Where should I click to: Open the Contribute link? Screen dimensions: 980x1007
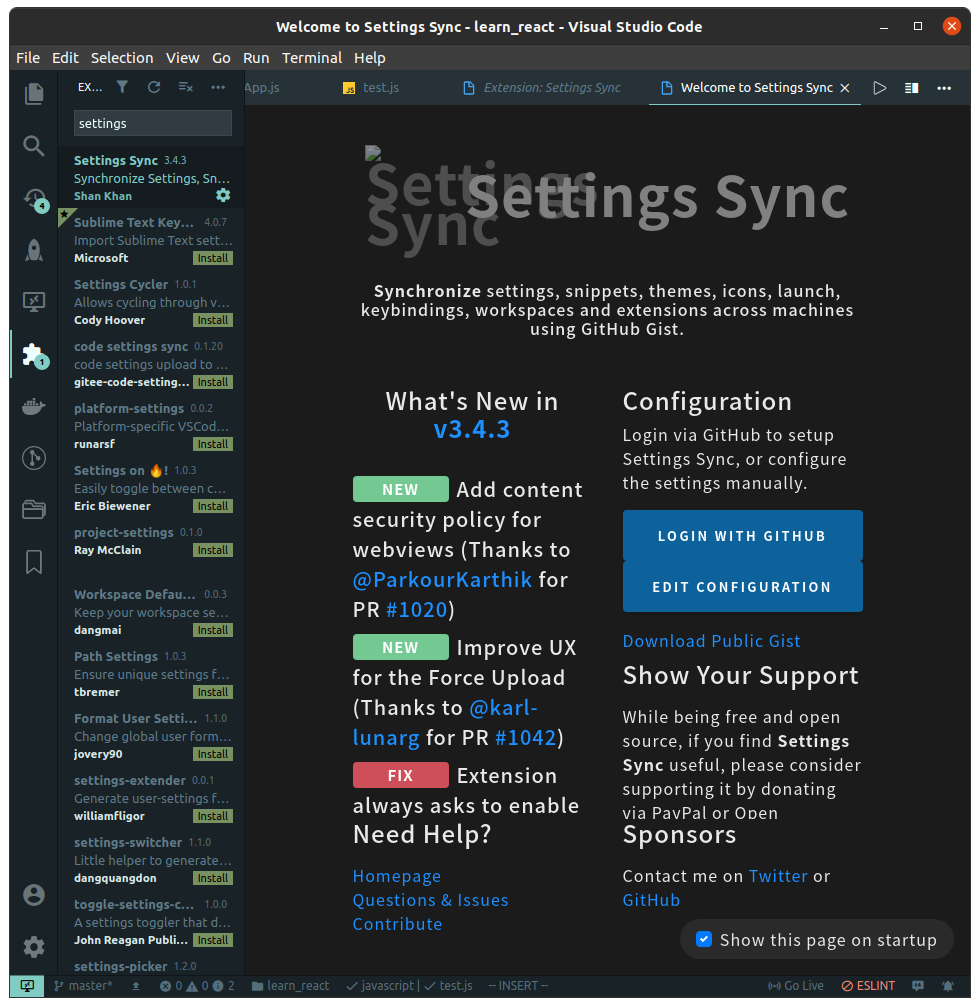click(398, 924)
